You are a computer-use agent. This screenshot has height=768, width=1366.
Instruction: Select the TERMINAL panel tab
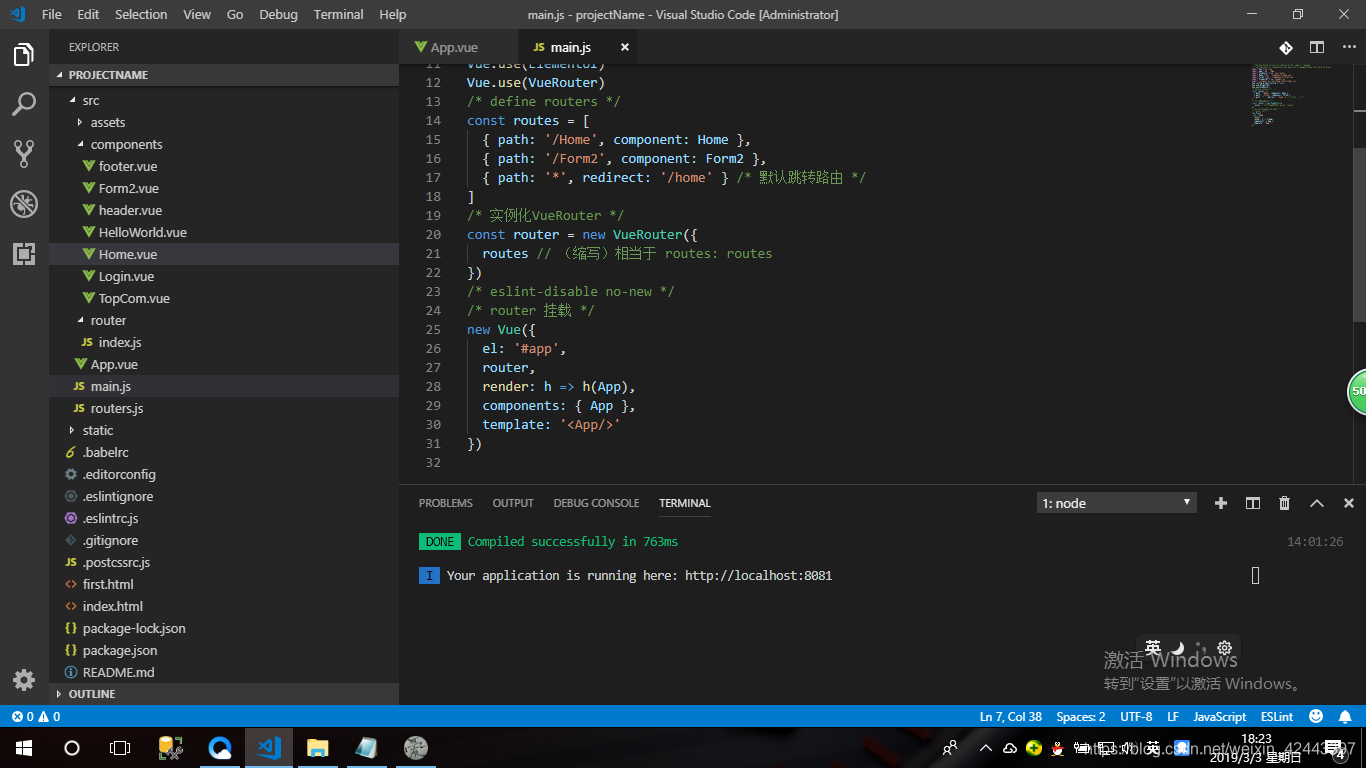[x=685, y=503]
